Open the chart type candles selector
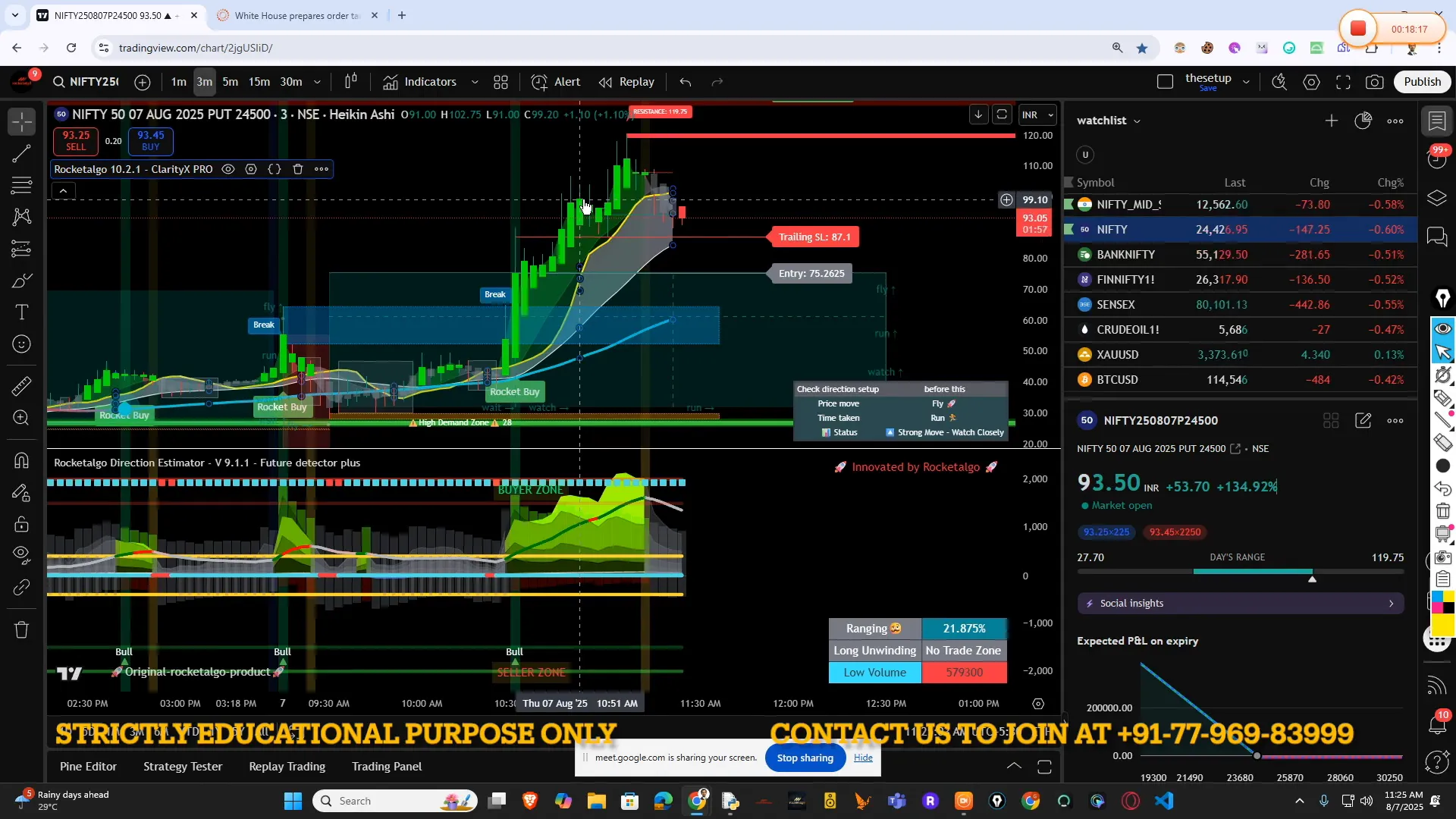Viewport: 1456px width, 819px height. (351, 82)
